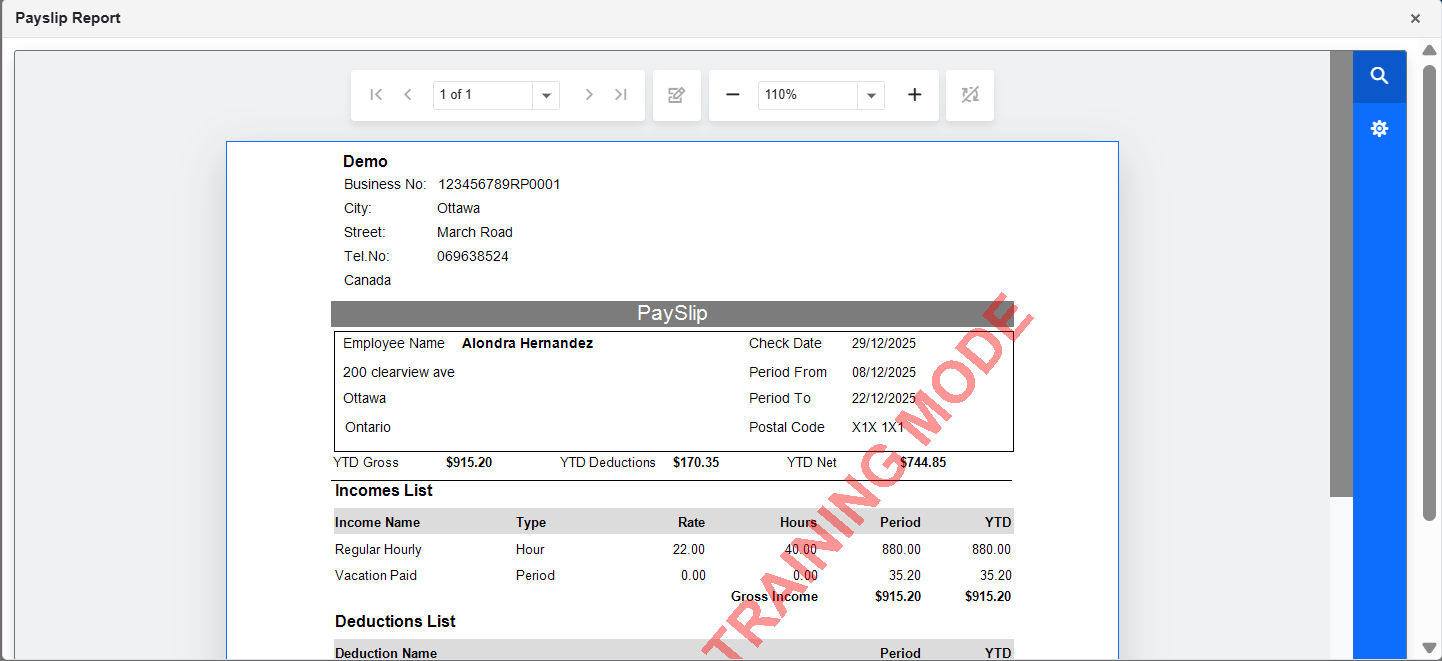Click the highlight editing fields icon

tap(970, 95)
